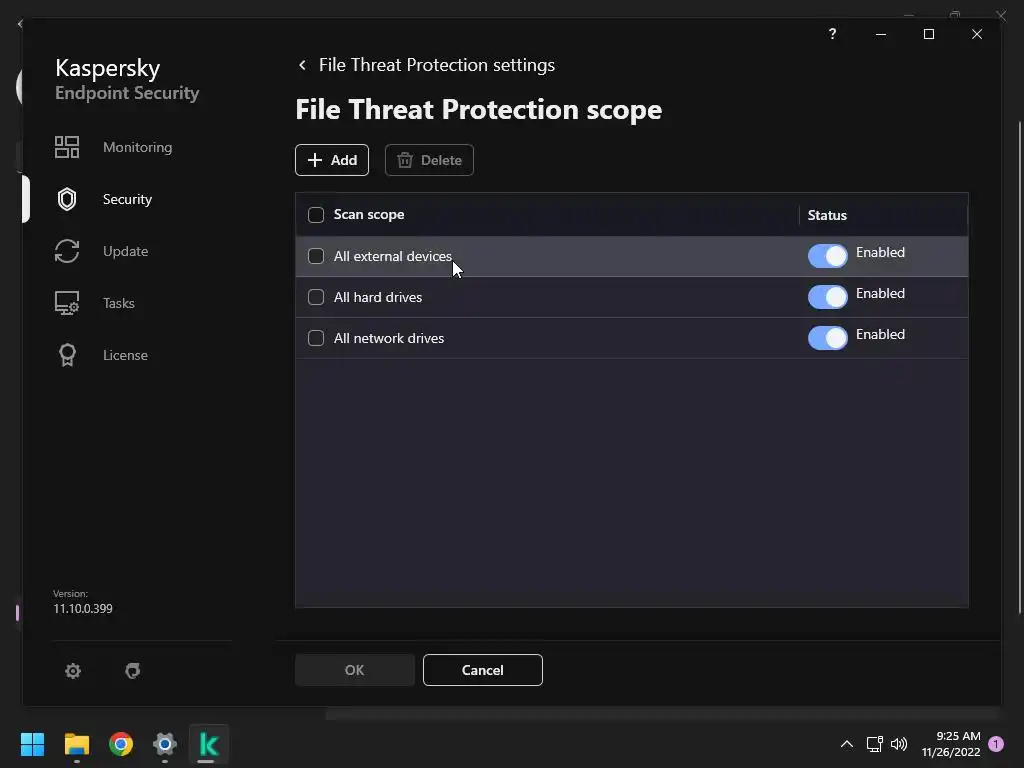Image resolution: width=1024 pixels, height=768 pixels.
Task: Click the Add button
Action: point(332,160)
